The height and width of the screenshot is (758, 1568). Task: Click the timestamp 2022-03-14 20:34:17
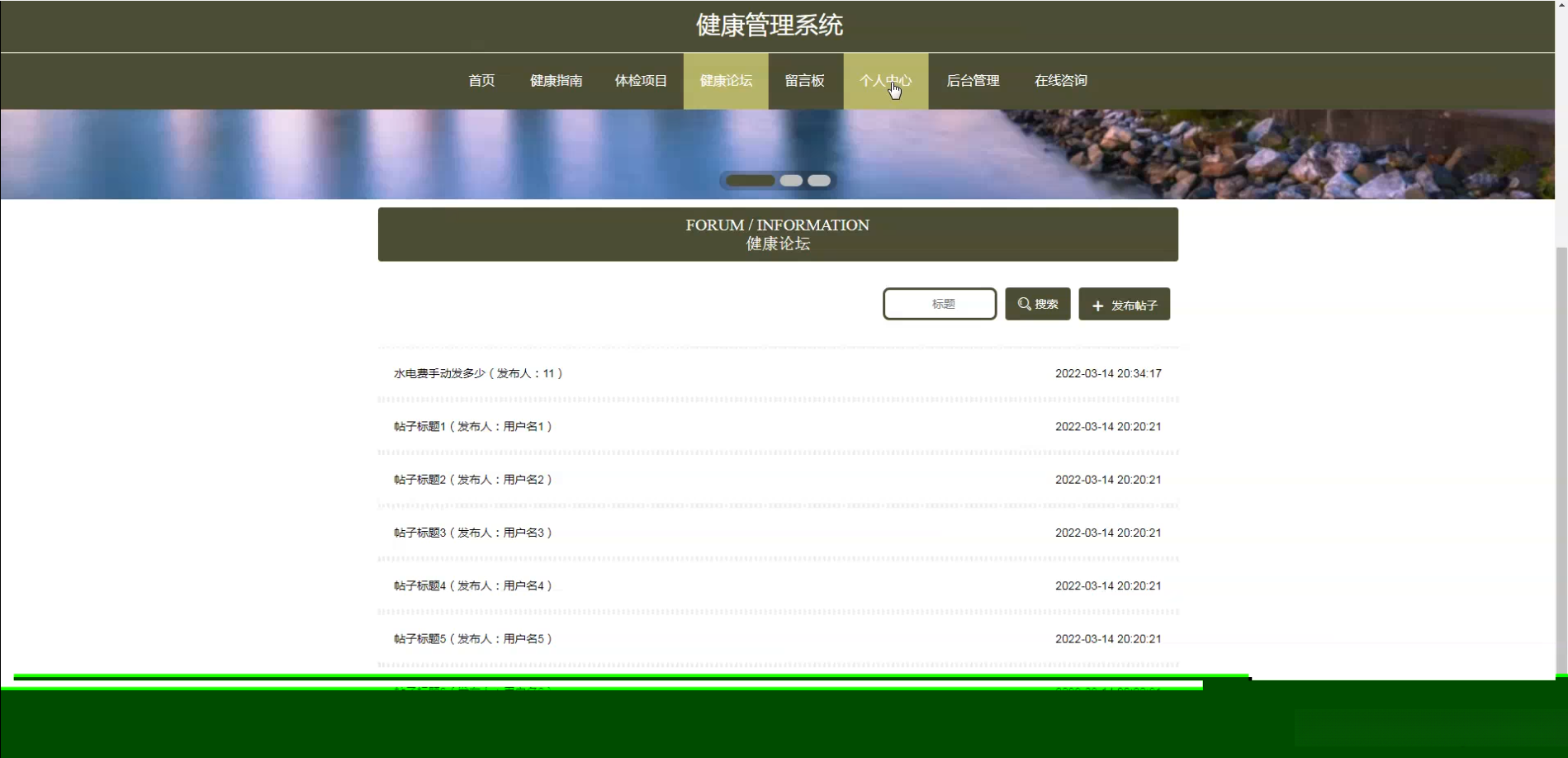(1108, 373)
